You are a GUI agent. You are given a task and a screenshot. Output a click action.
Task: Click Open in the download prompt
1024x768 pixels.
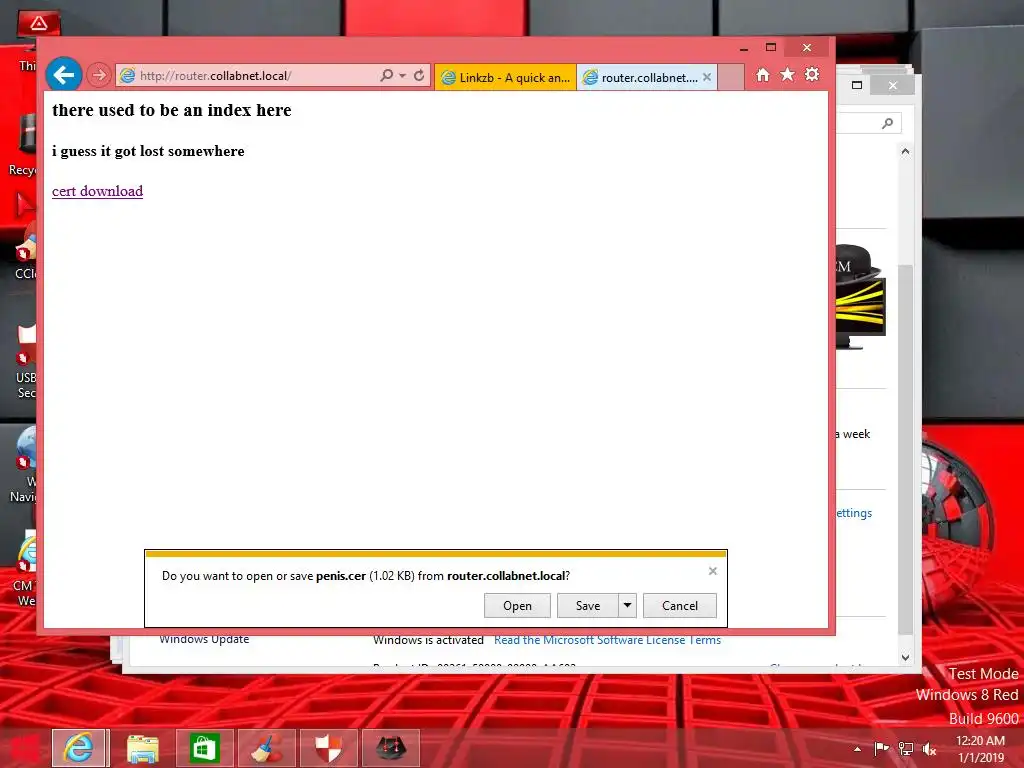(517, 605)
